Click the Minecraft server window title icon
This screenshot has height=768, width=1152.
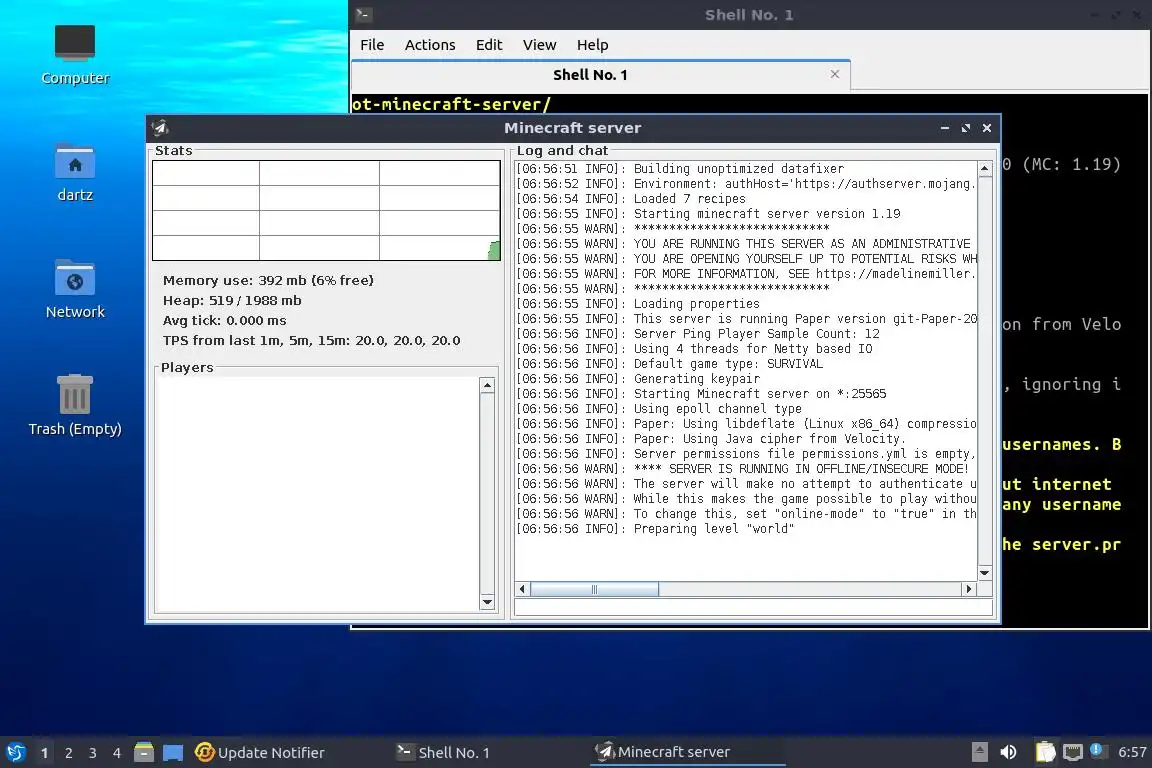click(160, 127)
